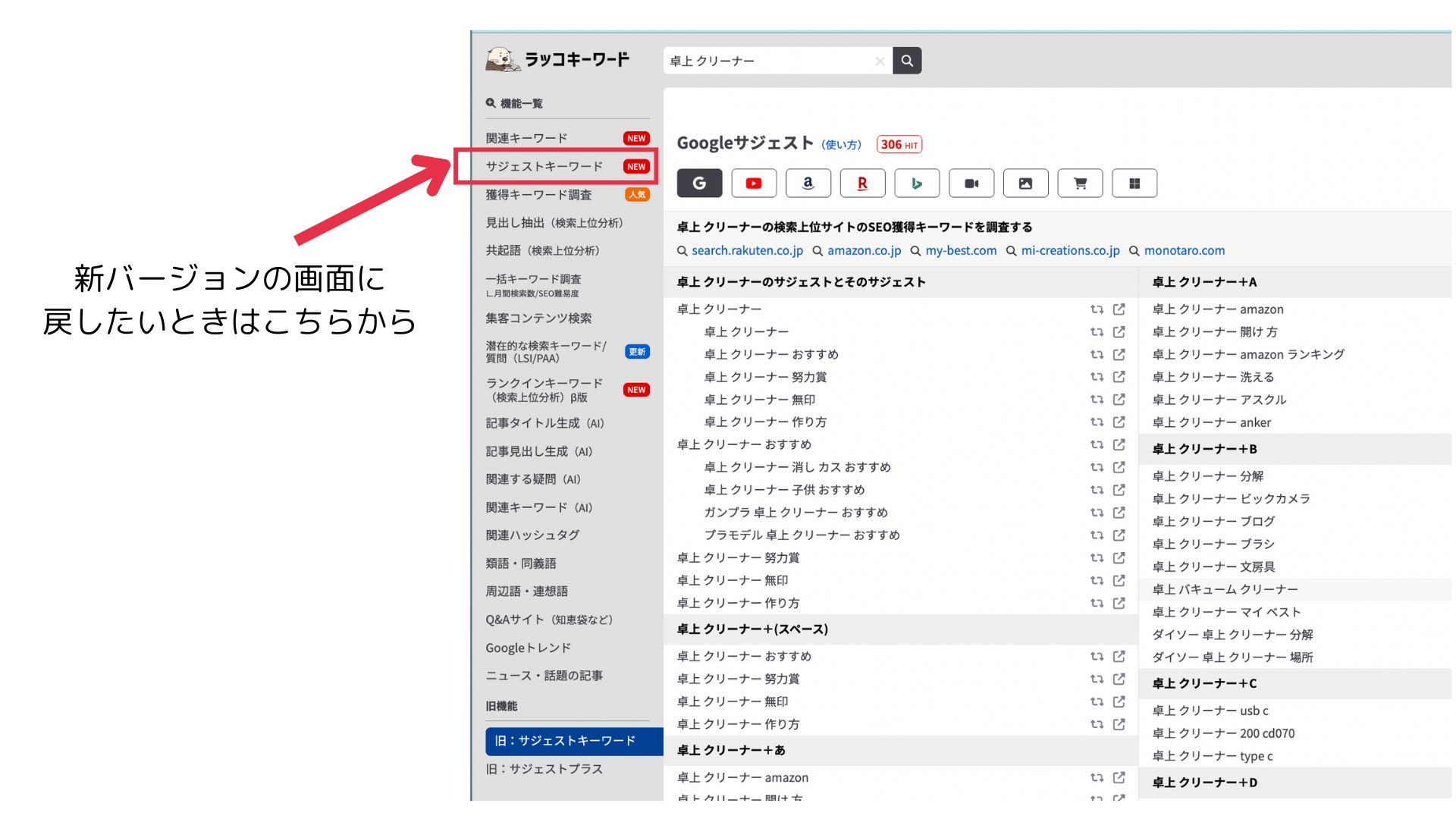The image size is (1456, 819).
Task: Open external link for indented 卓上 クリーナー 努力賞 row
Action: click(x=1119, y=377)
